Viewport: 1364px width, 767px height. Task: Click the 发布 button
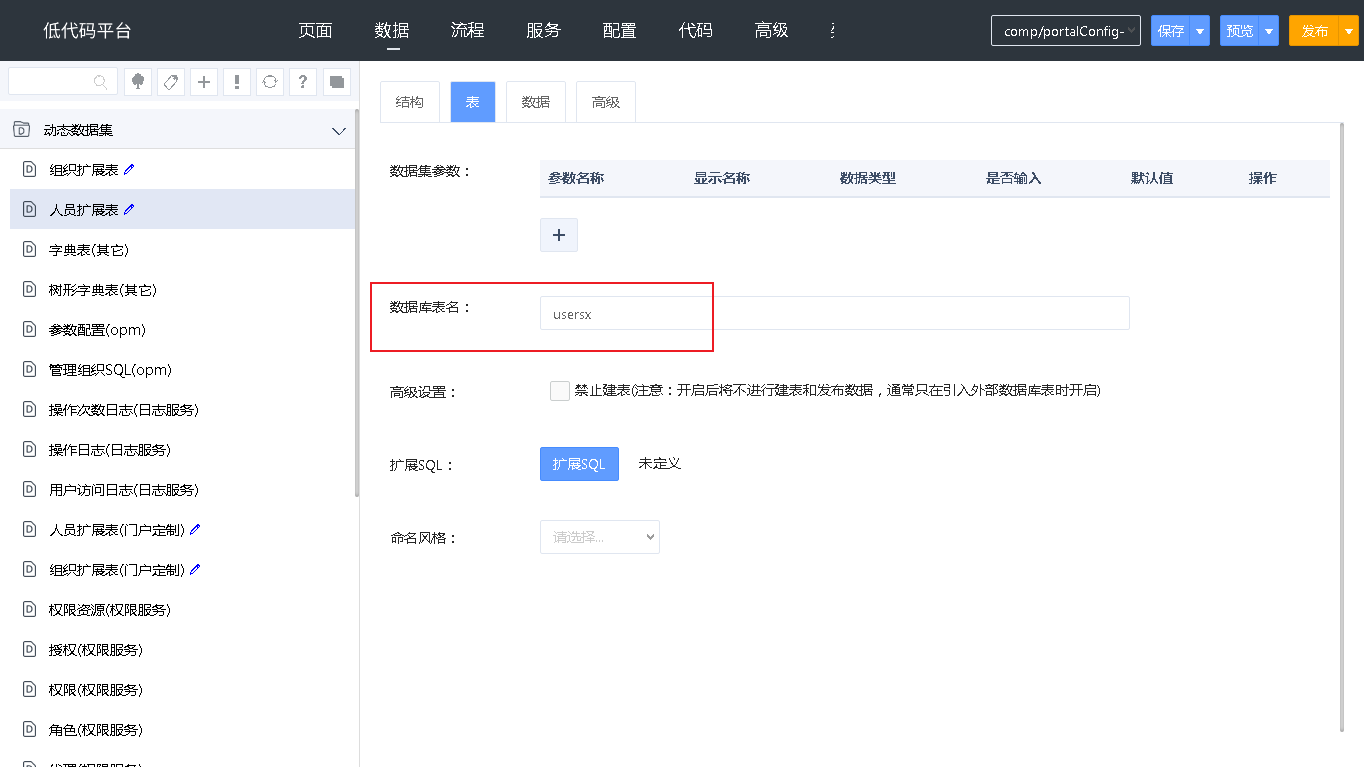(1315, 31)
